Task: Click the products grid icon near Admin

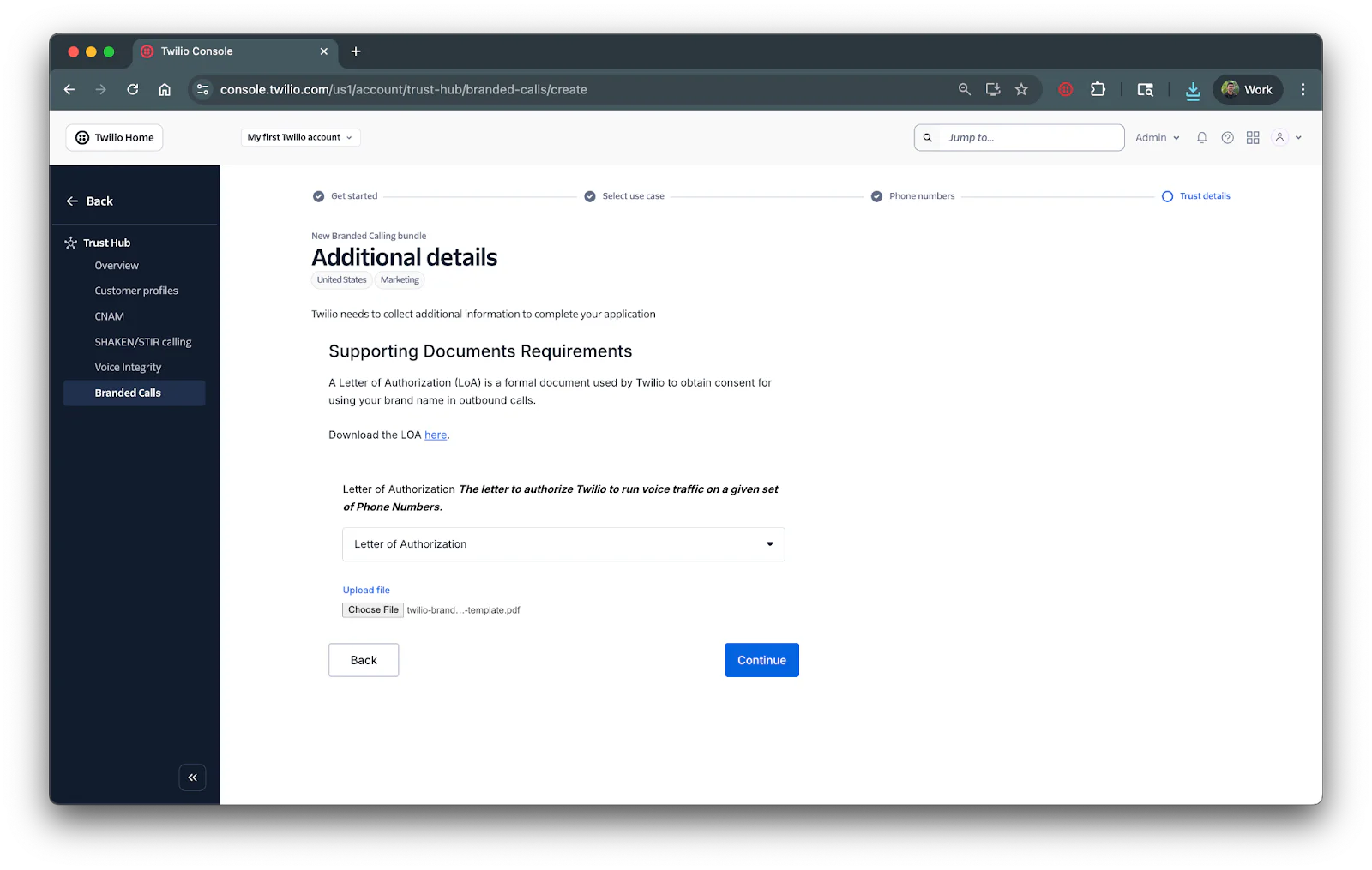Action: click(x=1252, y=137)
